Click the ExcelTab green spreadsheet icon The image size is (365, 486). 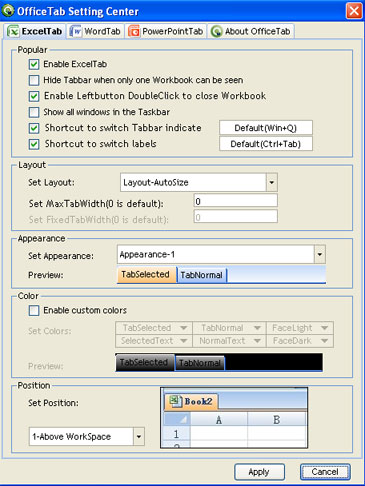coord(13,31)
